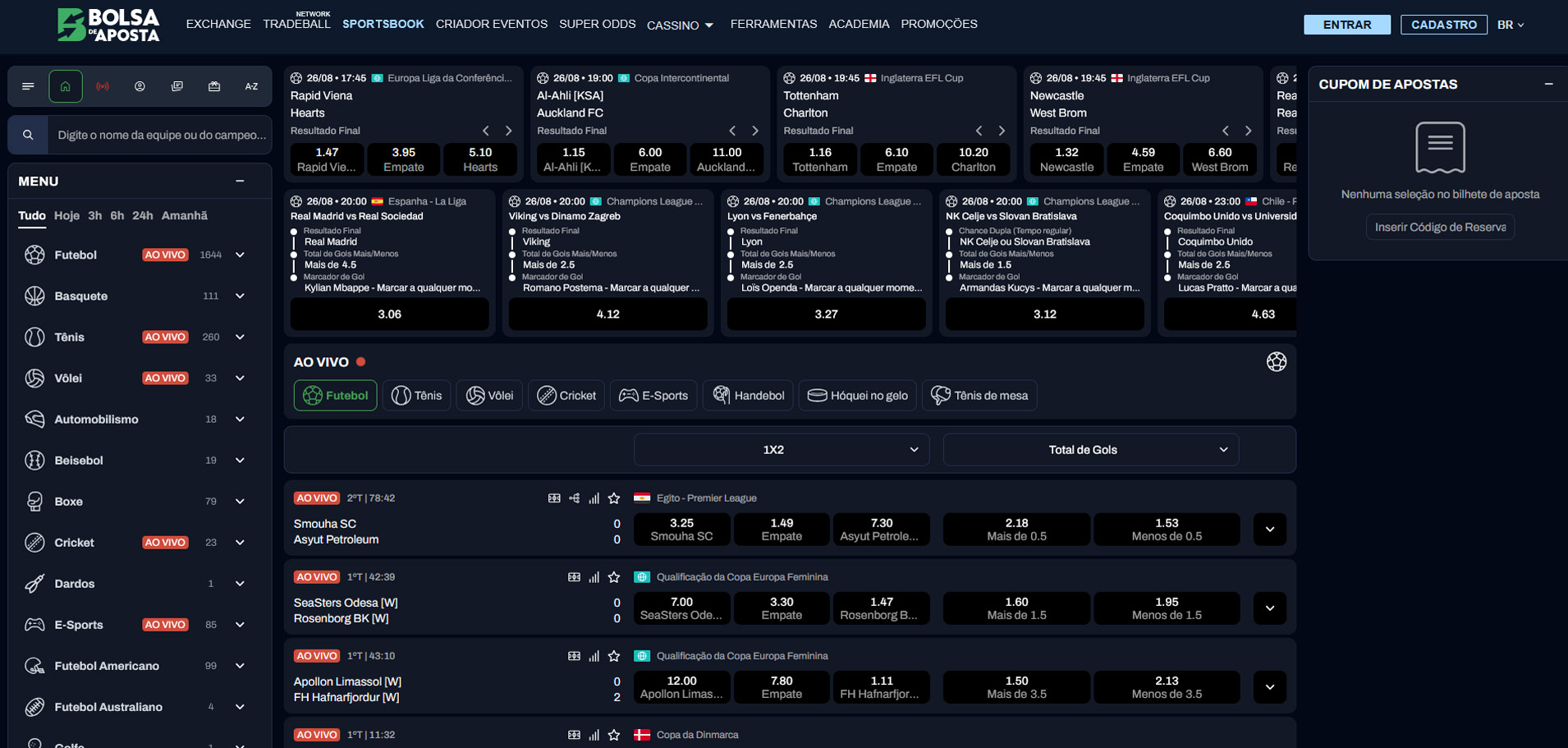Click the Basquete sport icon in menu

(34, 296)
